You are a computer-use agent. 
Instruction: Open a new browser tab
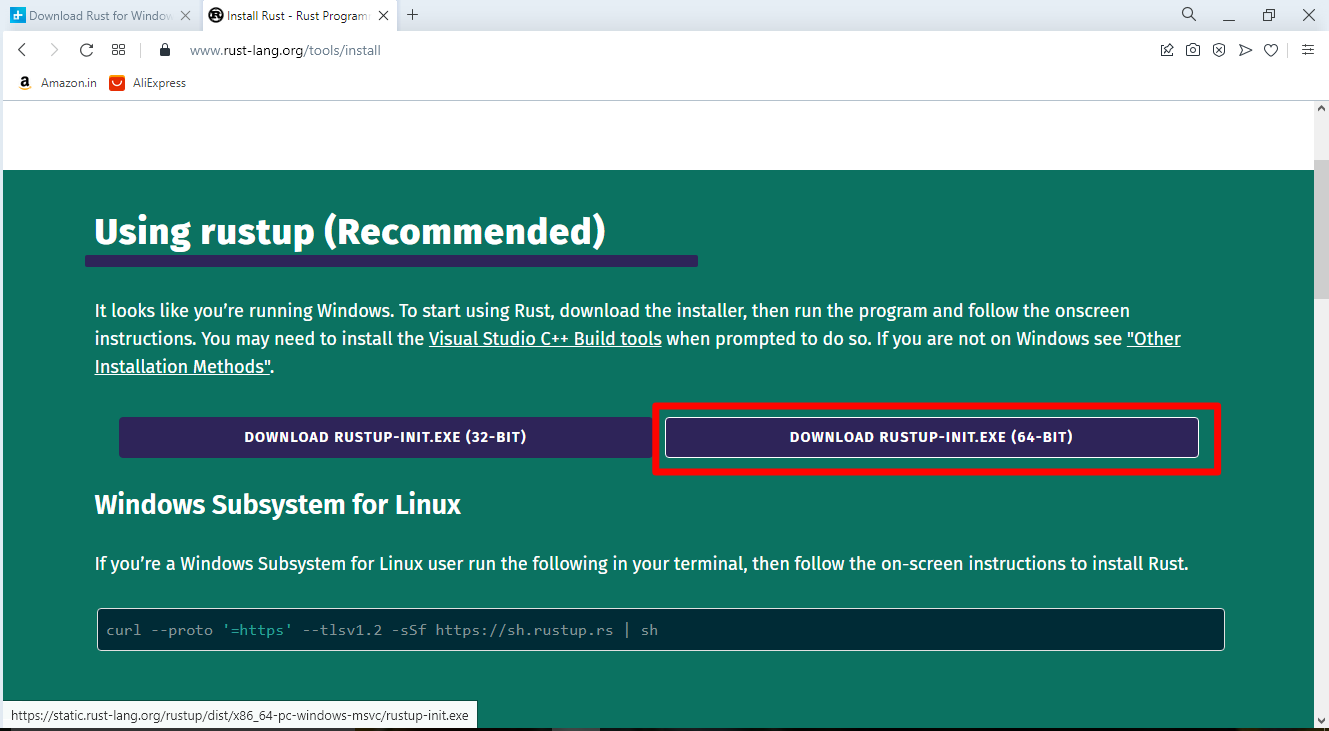pyautogui.click(x=413, y=15)
